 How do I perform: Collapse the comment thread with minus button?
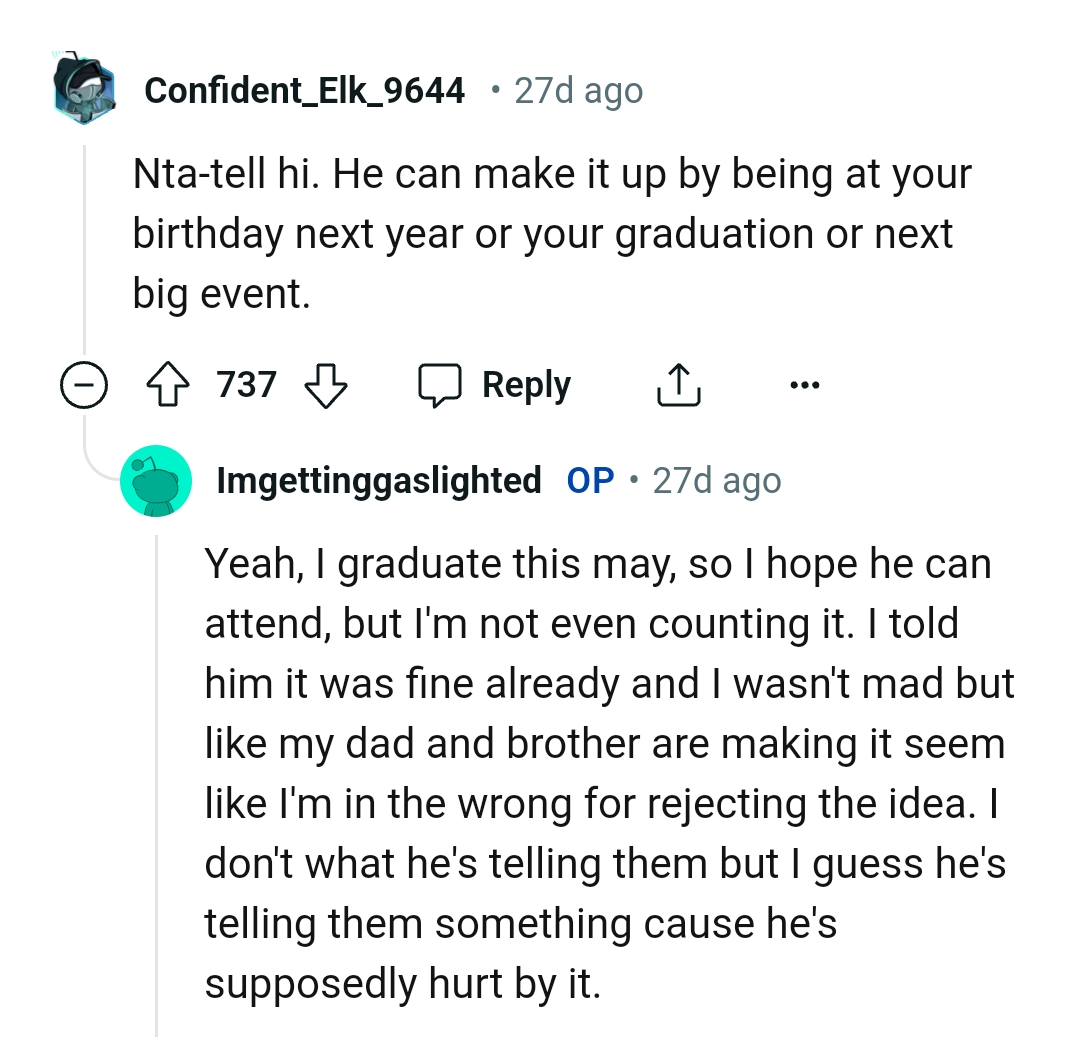click(85, 383)
